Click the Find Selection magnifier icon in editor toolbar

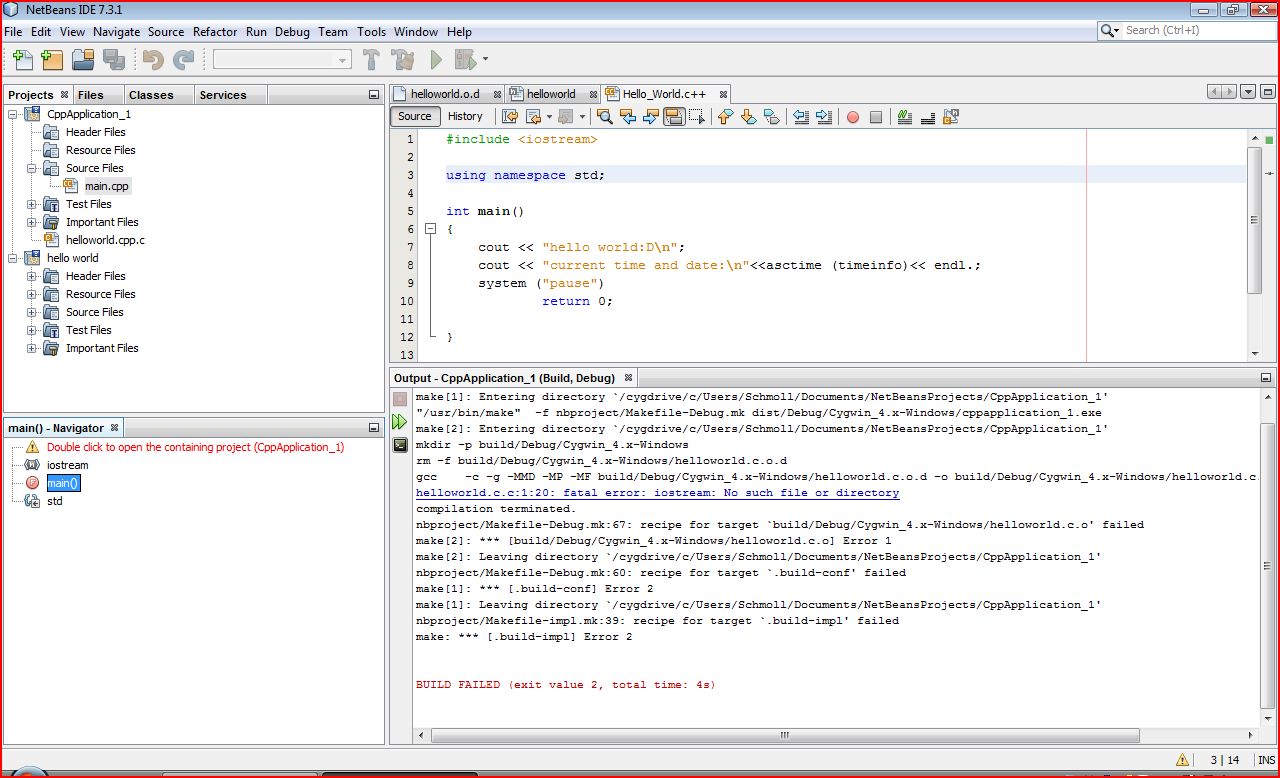click(605, 117)
